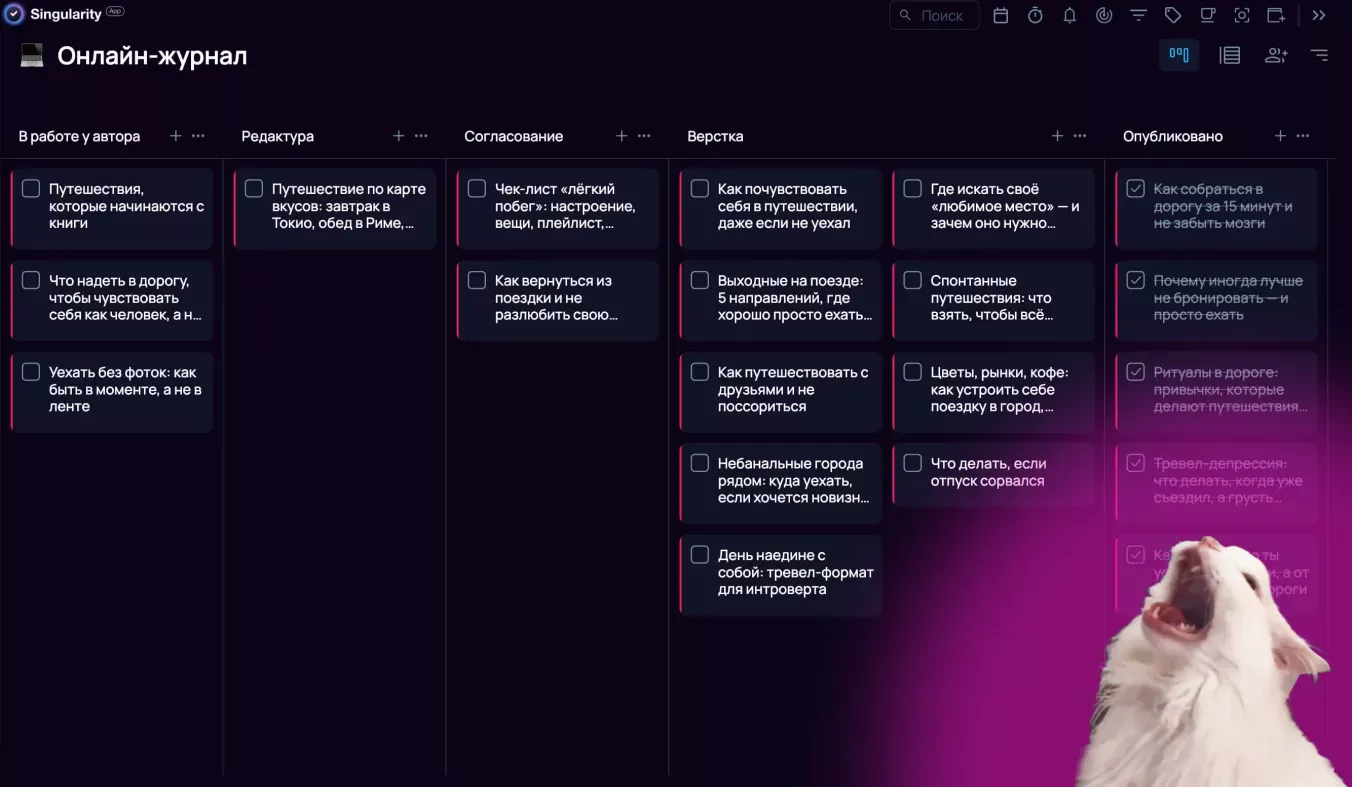The width and height of the screenshot is (1352, 787).
Task: Click the Singularity app logo
Action: pos(14,14)
